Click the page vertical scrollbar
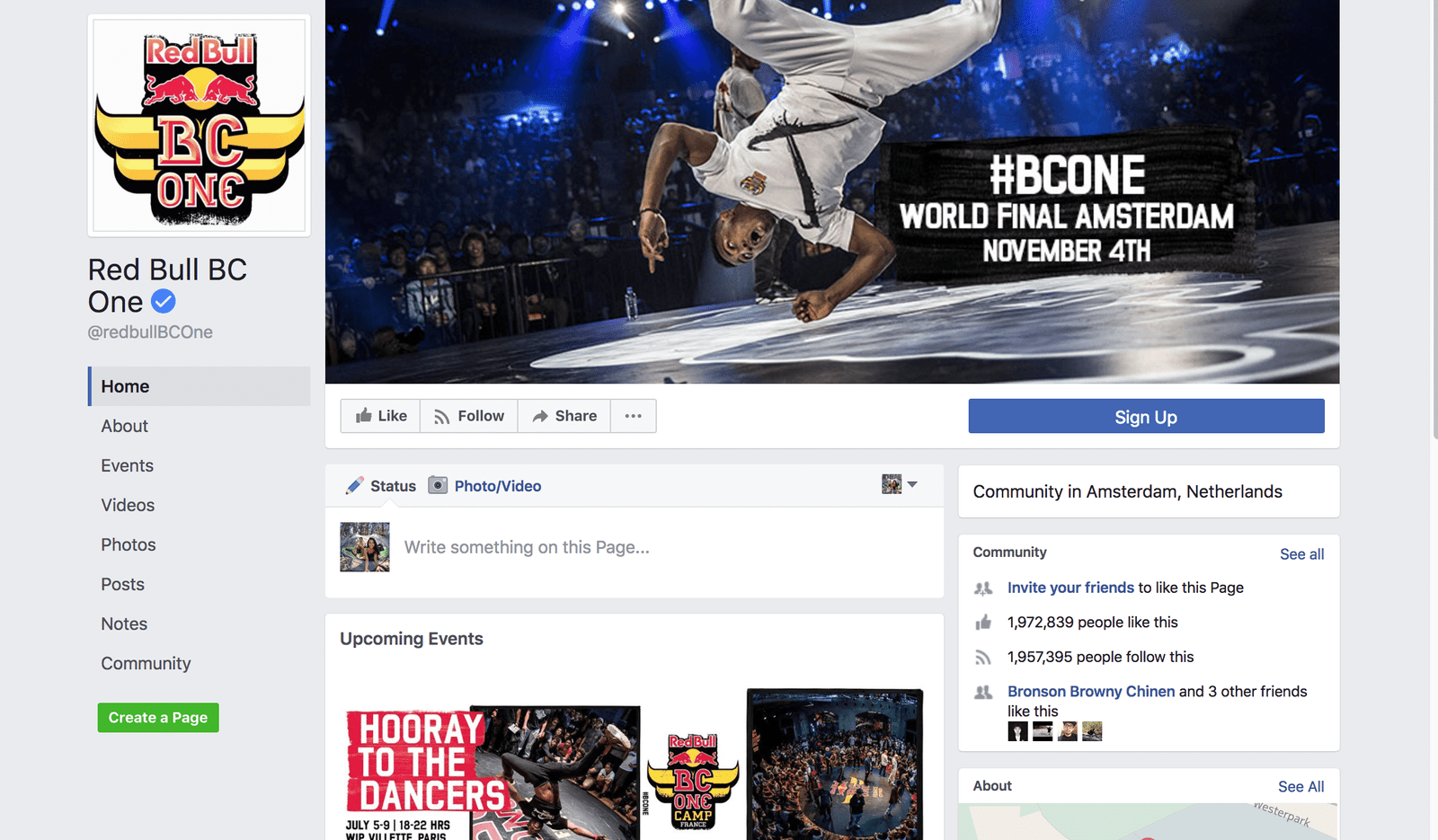 1434,220
